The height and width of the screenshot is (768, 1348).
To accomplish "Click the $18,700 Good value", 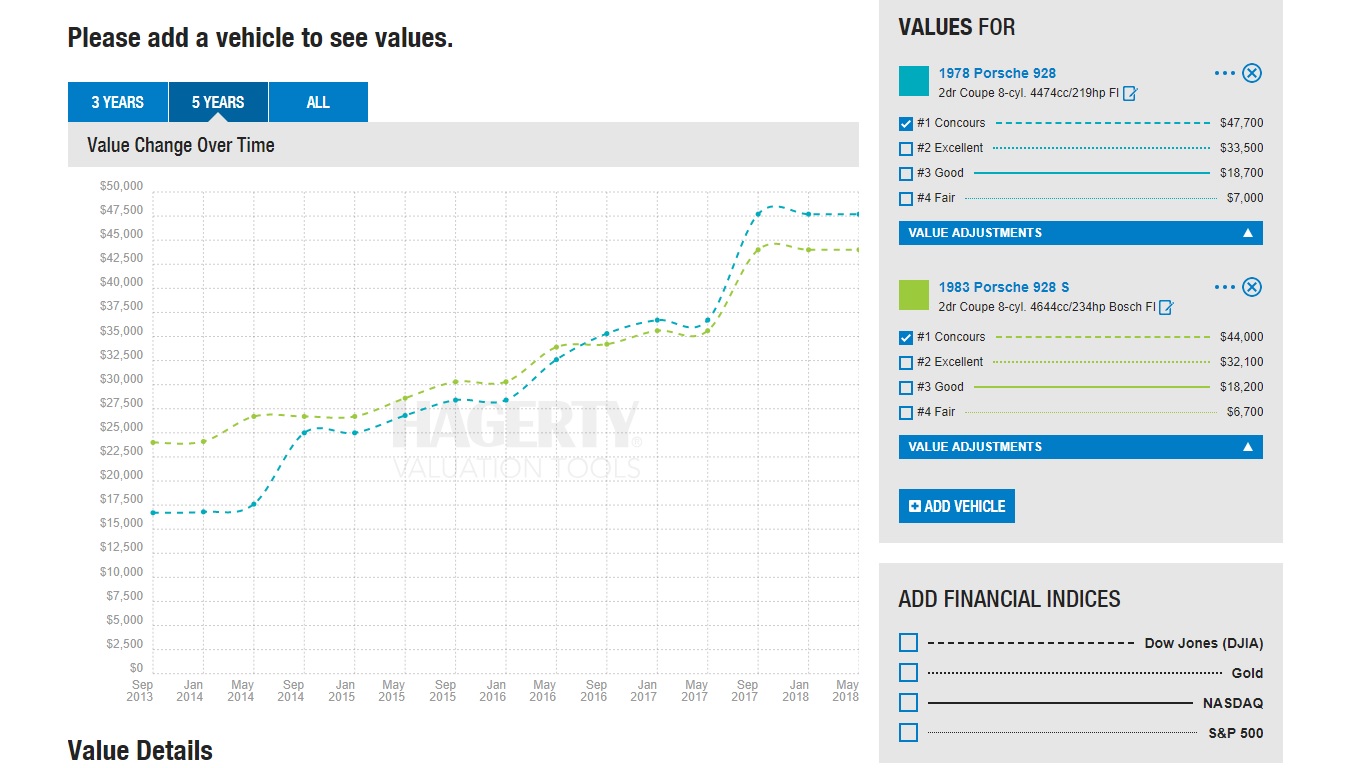I will coord(1241,173).
